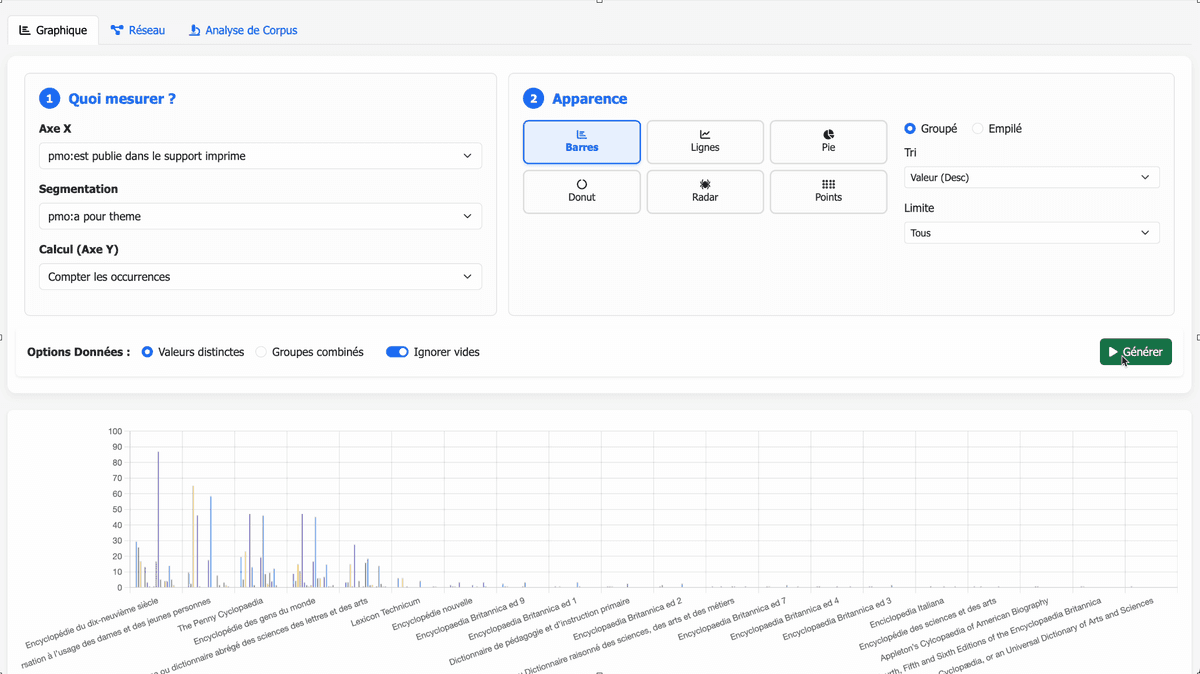This screenshot has width=1200, height=674.
Task: Select the Empilé radio button
Action: tap(978, 129)
